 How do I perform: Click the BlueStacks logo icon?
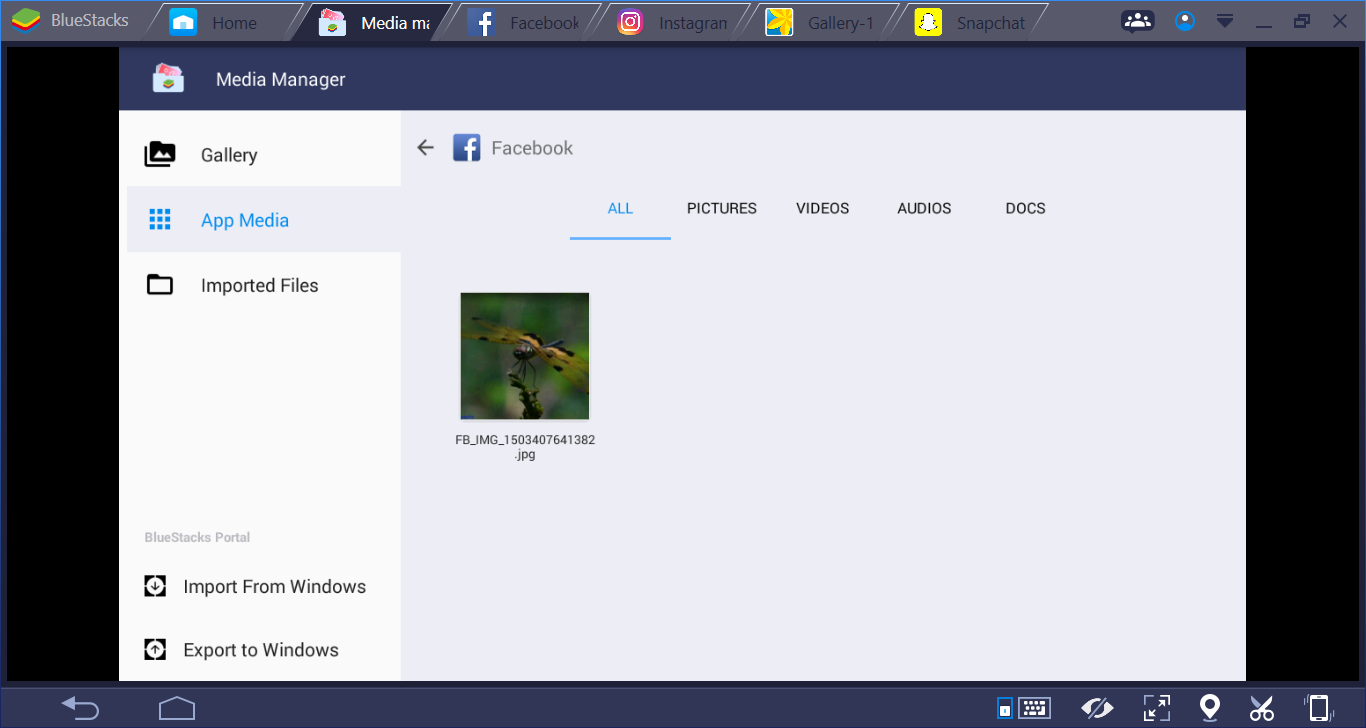[26, 20]
